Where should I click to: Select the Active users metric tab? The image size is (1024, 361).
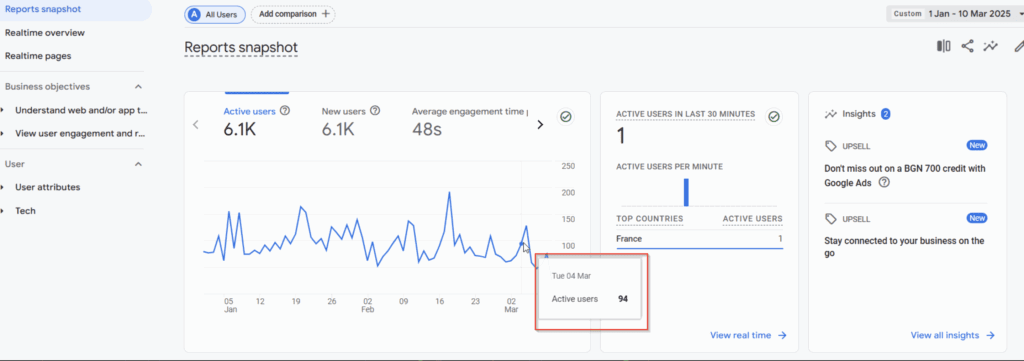[x=257, y=121]
